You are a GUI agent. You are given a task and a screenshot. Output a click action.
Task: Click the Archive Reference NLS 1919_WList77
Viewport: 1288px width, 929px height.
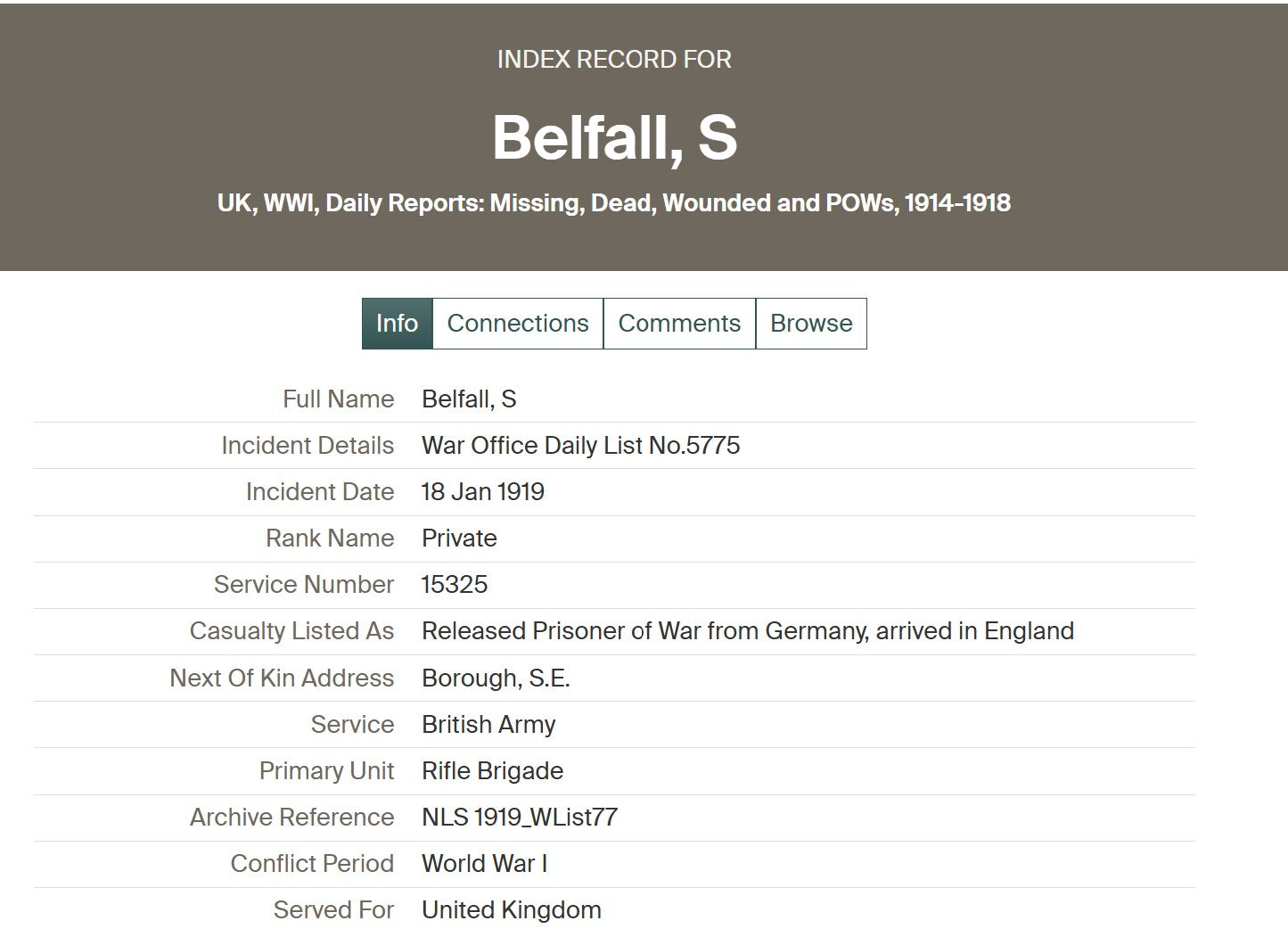pos(520,817)
